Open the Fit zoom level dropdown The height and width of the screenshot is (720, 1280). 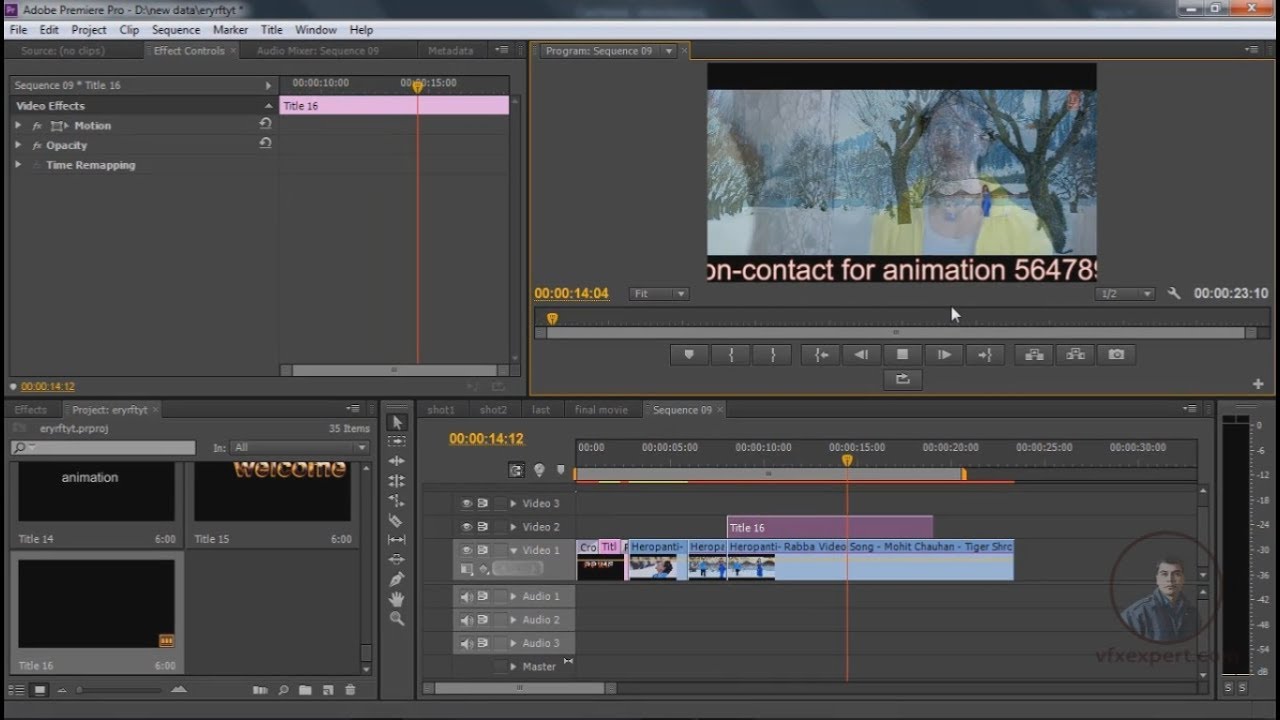tap(659, 294)
